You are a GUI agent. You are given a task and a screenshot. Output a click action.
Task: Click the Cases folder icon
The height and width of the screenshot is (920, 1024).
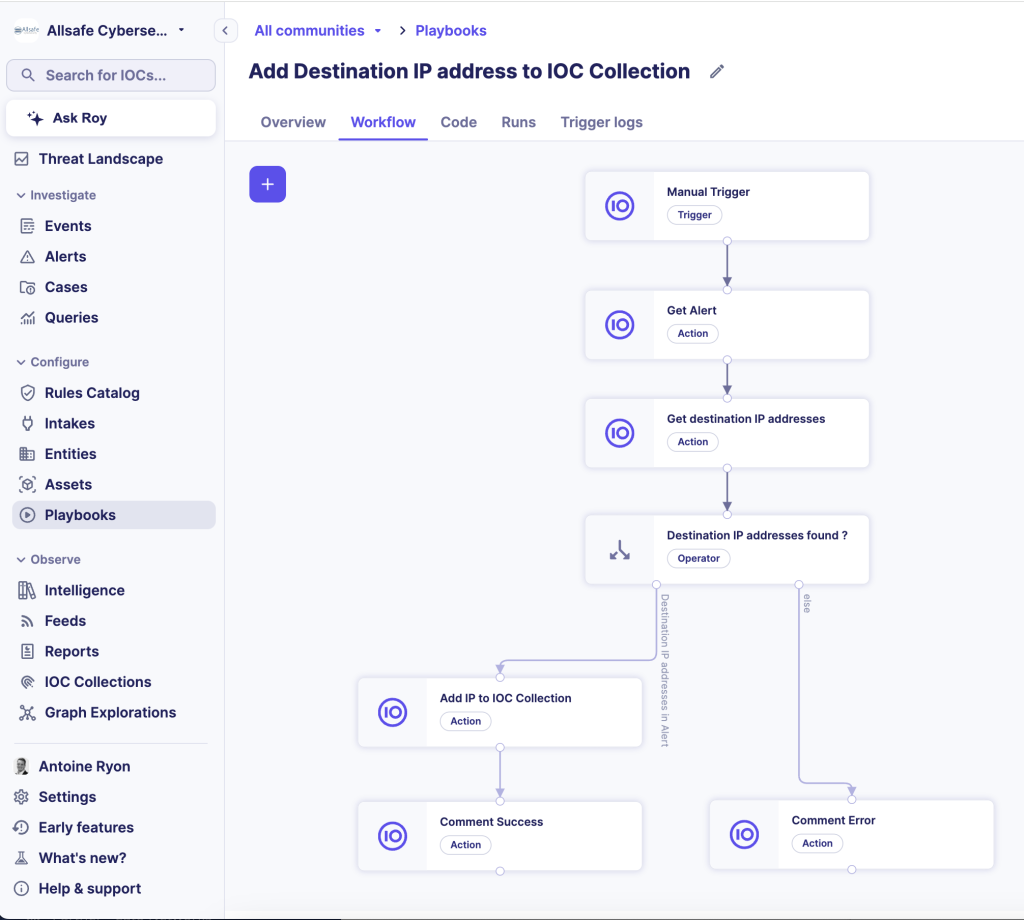click(27, 287)
